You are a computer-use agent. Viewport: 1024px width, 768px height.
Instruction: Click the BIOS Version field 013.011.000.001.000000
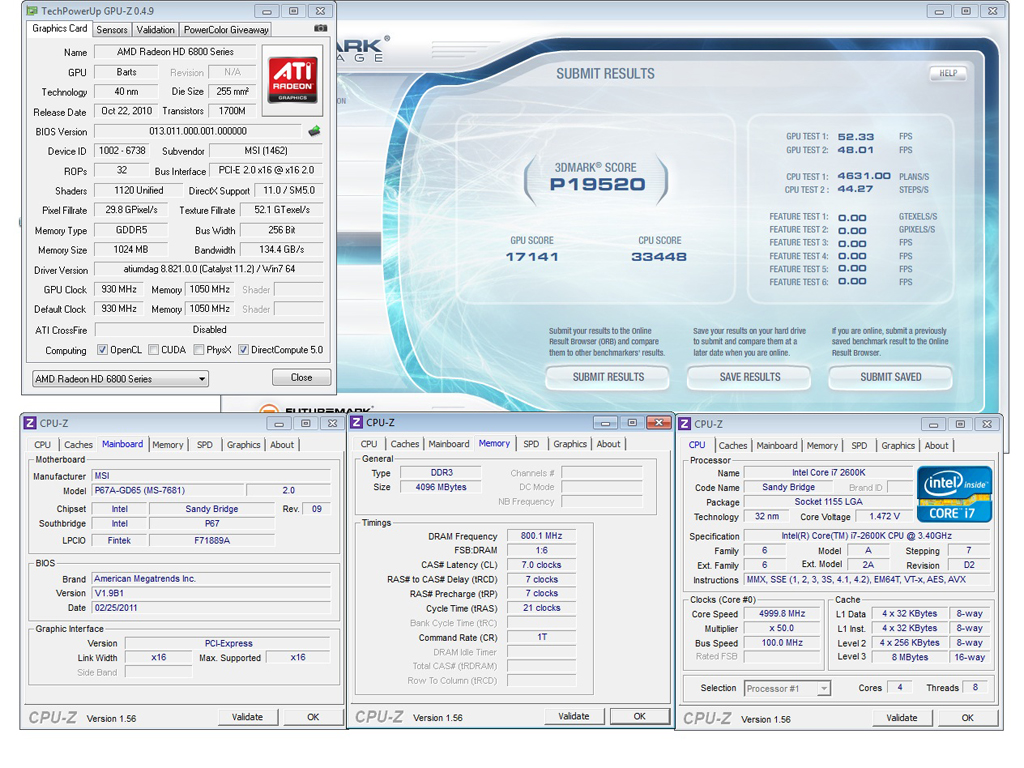point(198,131)
